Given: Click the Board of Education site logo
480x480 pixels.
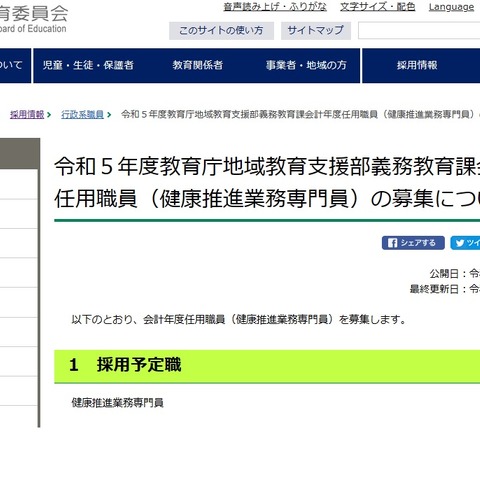Looking at the screenshot, I should coord(33,19).
